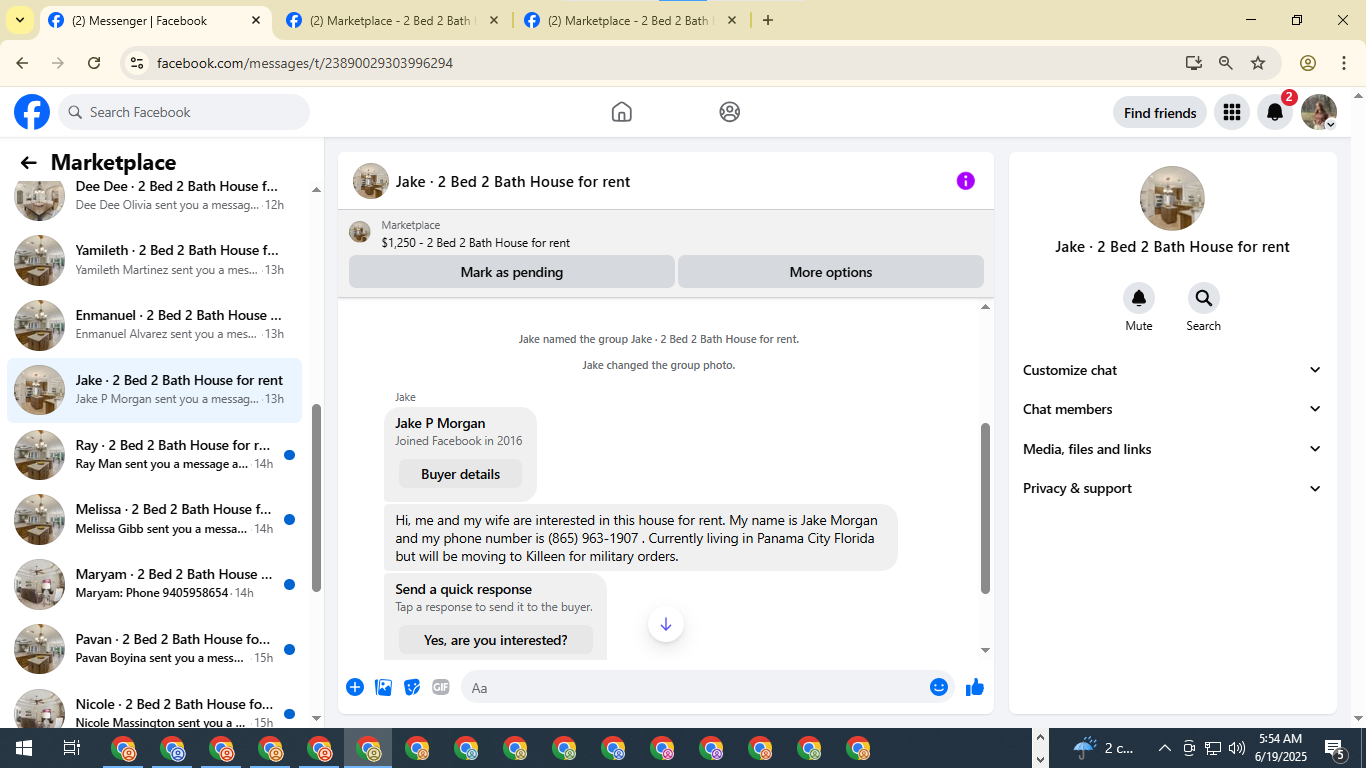Open Ray's unread conversation
The image size is (1366, 768).
coord(154,455)
